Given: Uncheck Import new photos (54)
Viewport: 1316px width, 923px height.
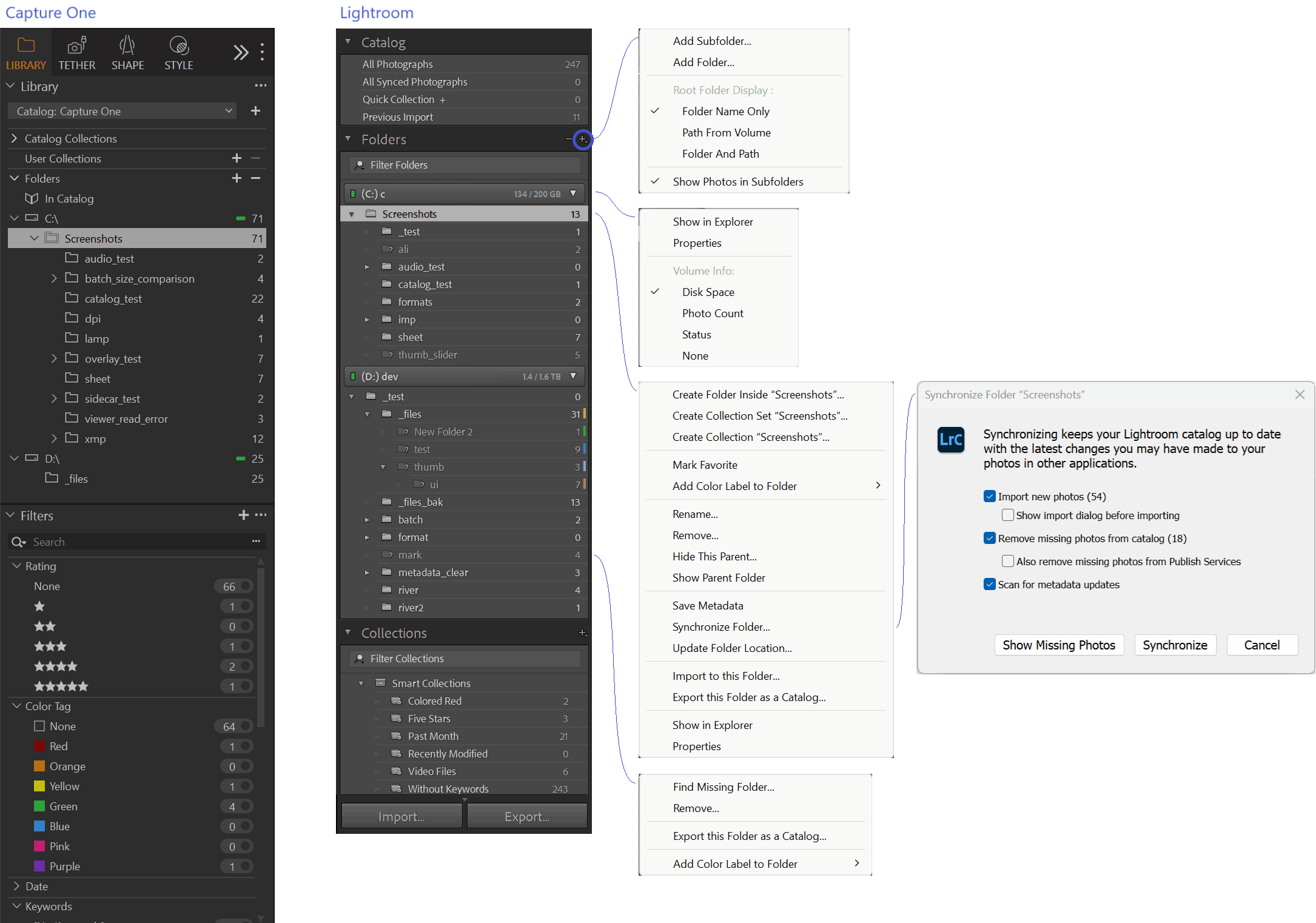Looking at the screenshot, I should tap(990, 497).
